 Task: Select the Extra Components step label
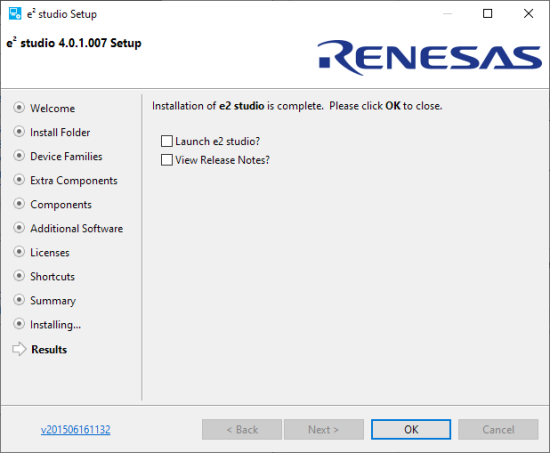pyautogui.click(x=74, y=180)
